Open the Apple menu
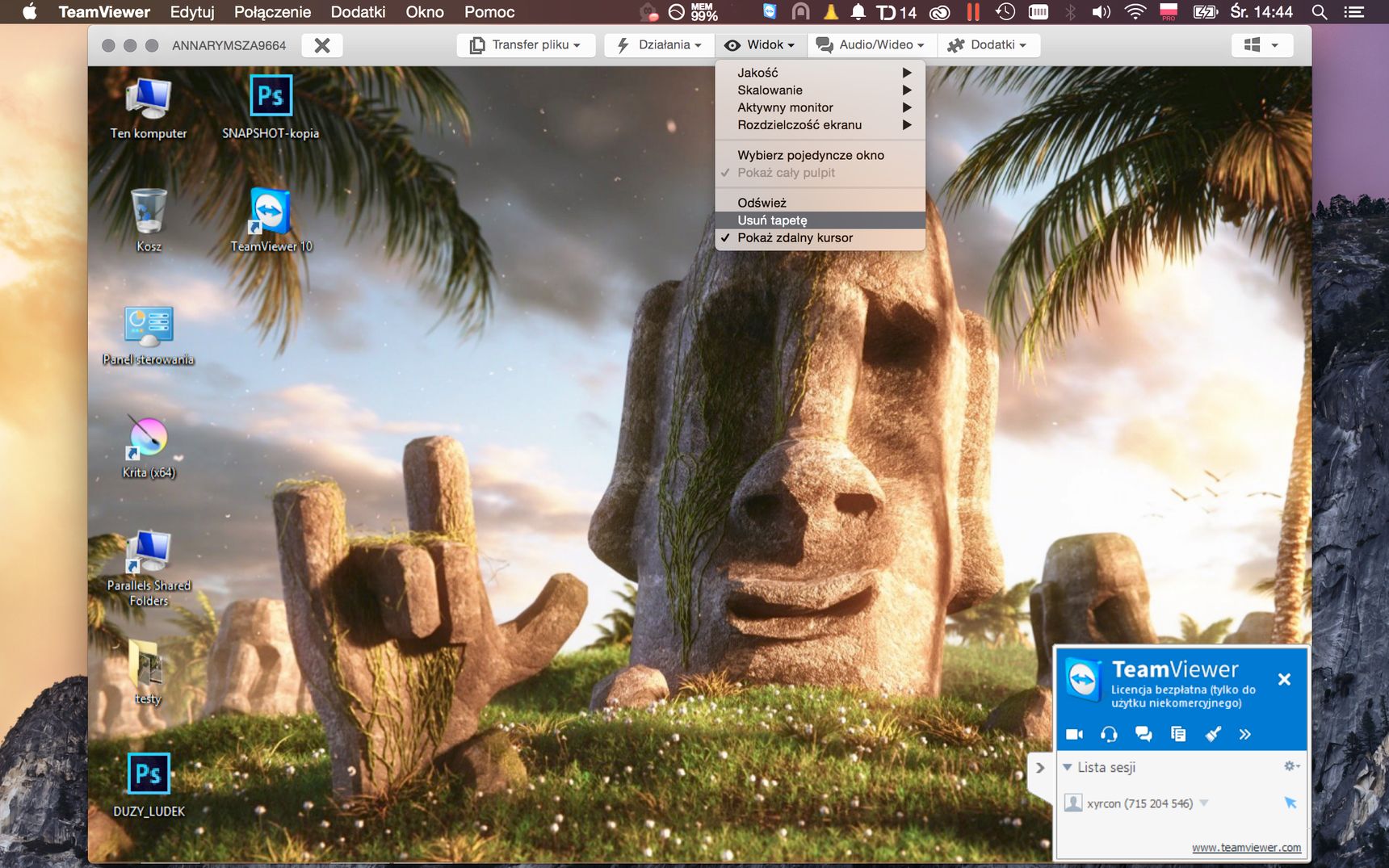This screenshot has width=1389, height=868. click(29, 12)
